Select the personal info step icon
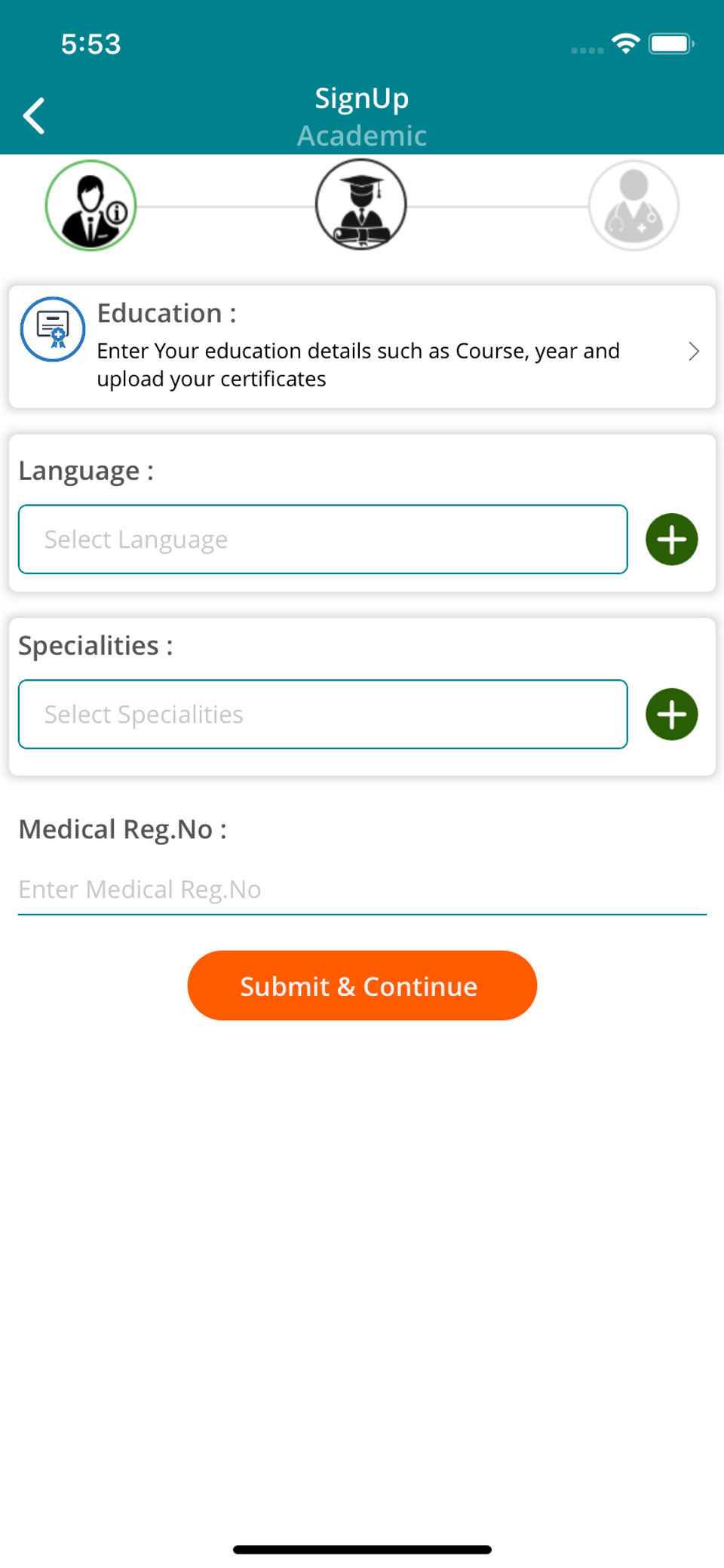 point(90,205)
